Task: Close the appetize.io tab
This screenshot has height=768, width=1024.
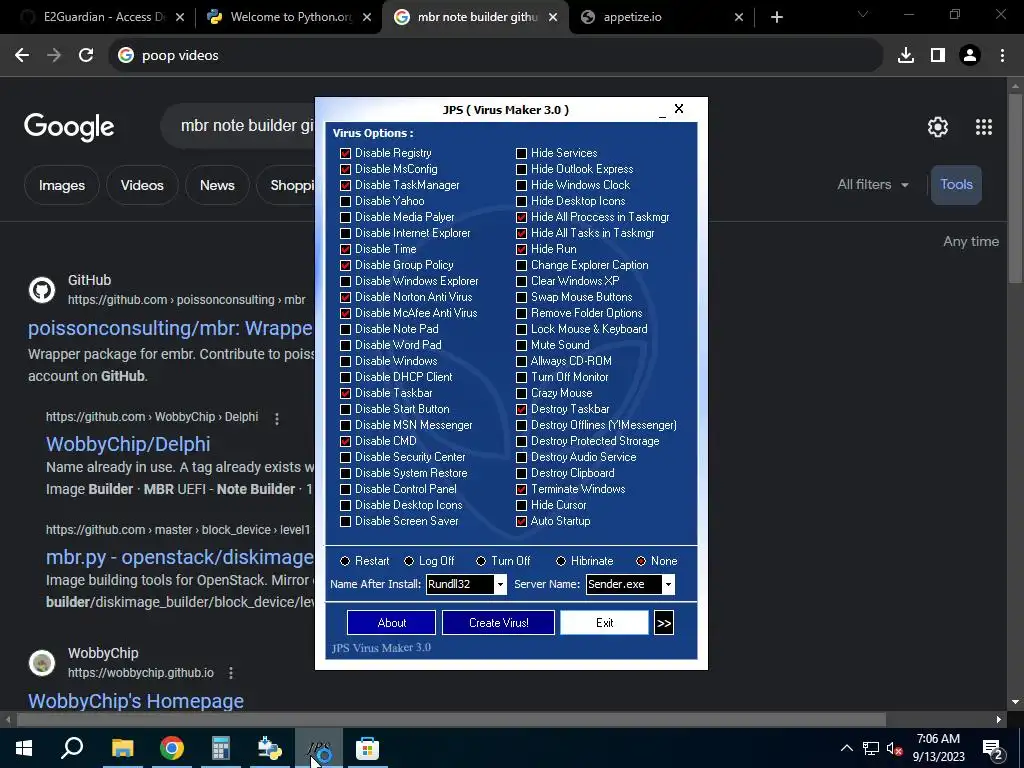Action: [x=739, y=17]
